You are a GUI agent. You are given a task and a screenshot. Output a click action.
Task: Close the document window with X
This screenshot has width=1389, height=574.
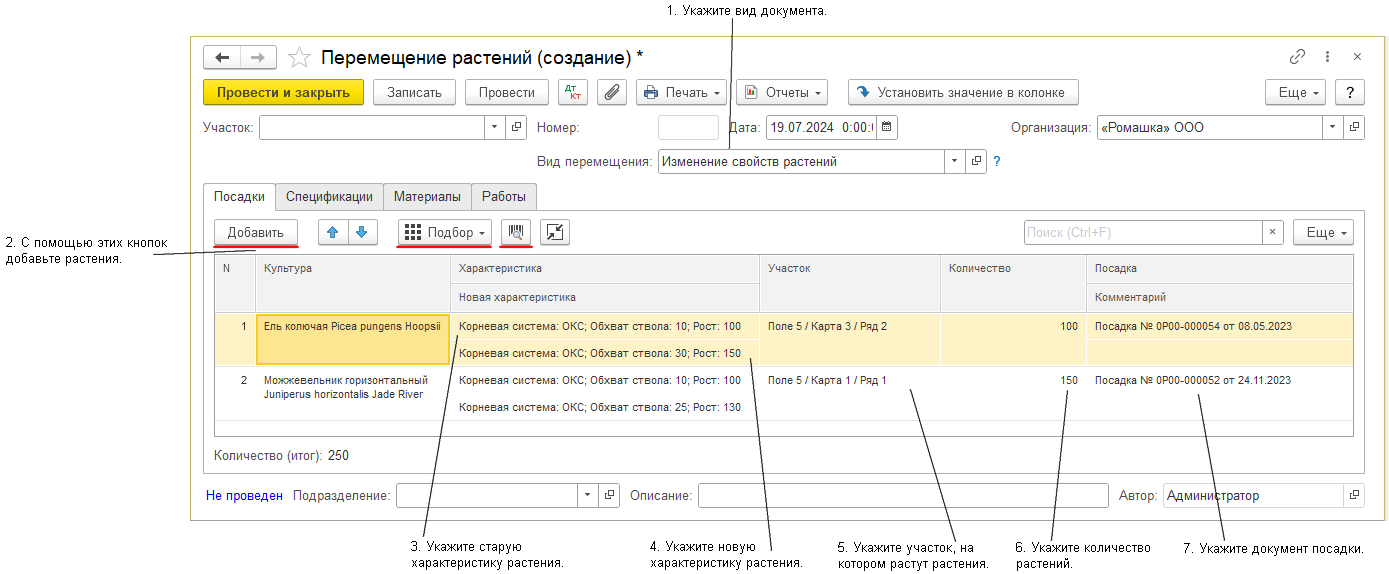pyautogui.click(x=1357, y=57)
